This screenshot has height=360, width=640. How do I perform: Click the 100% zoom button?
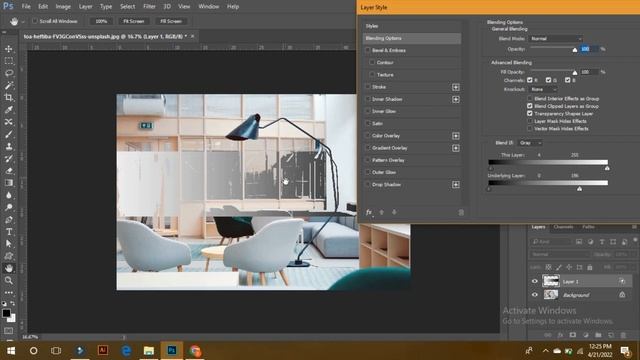coord(101,21)
